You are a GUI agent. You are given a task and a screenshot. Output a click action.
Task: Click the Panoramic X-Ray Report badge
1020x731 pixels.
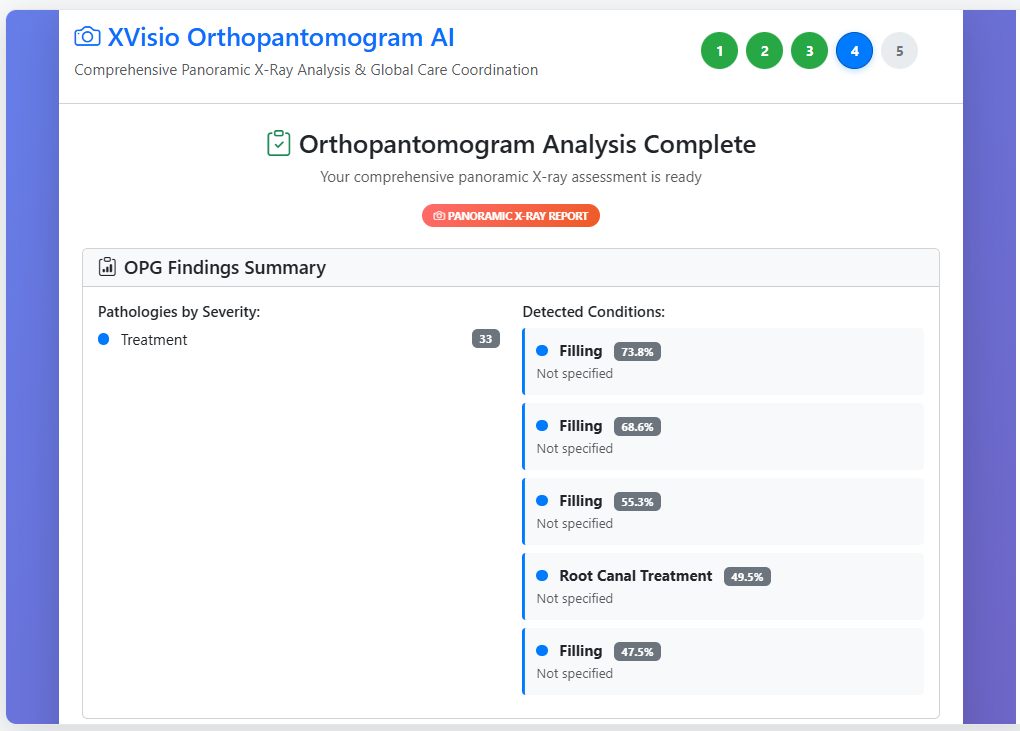click(510, 216)
